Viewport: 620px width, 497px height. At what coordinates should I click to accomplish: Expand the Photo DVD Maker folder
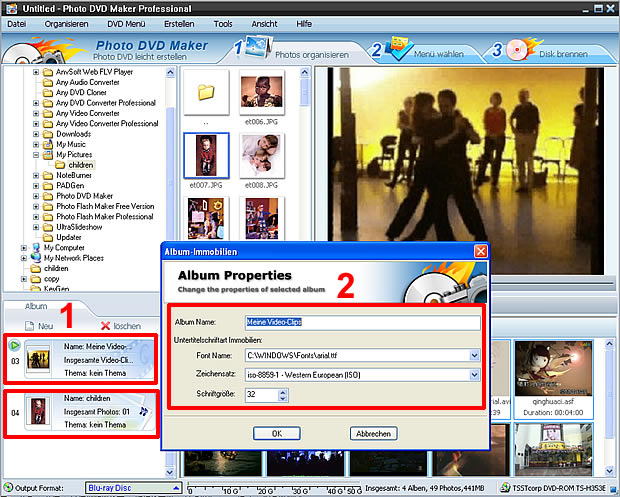click(36, 196)
